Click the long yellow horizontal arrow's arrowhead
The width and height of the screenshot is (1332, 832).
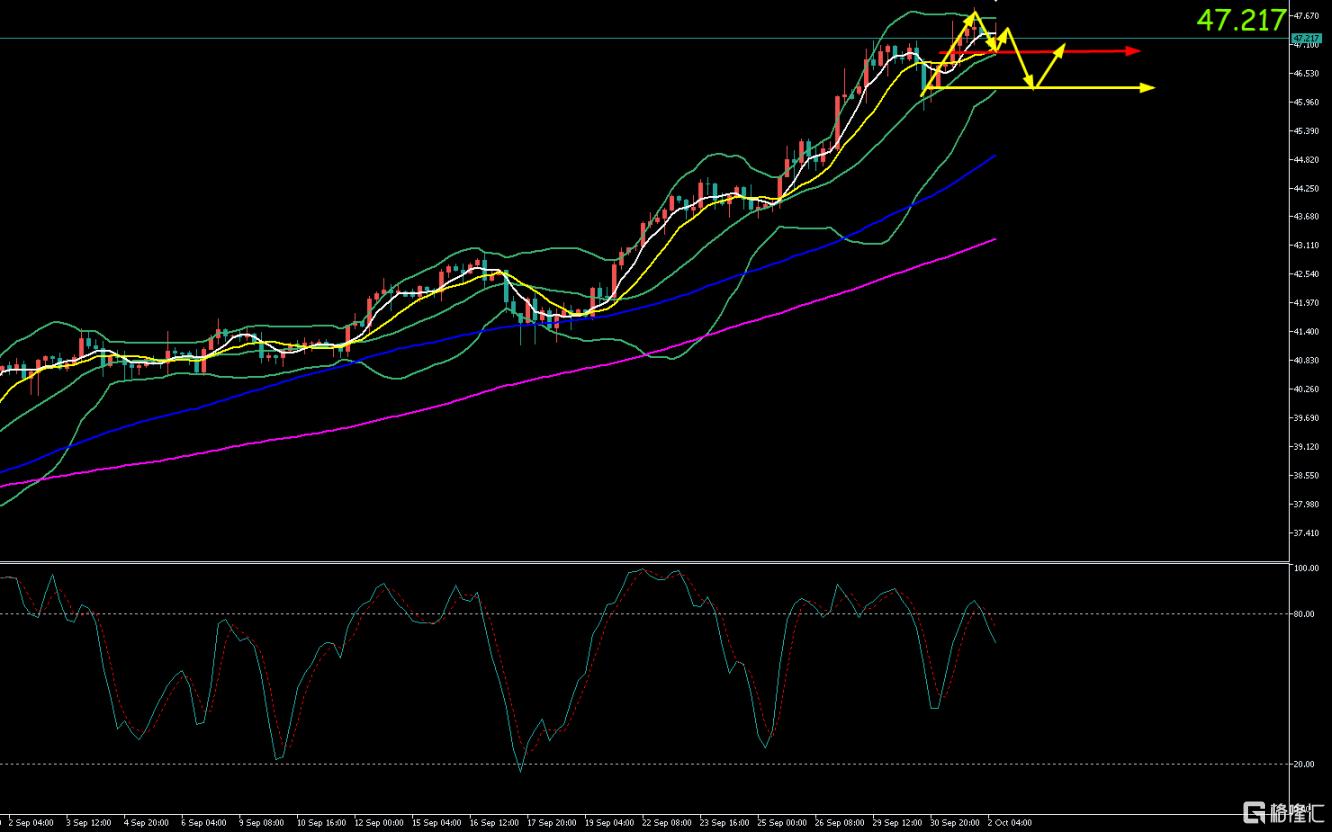1148,88
